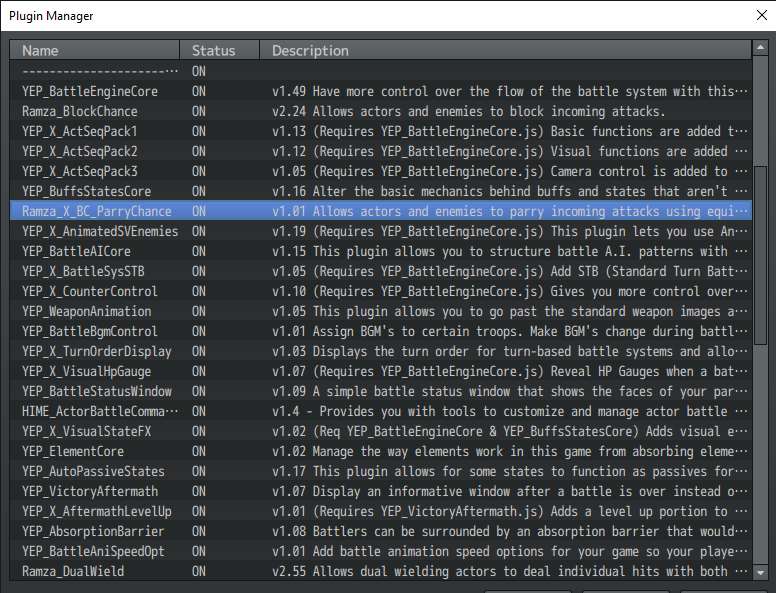Click the v1.15 battle A.I. patterns description

510,251
